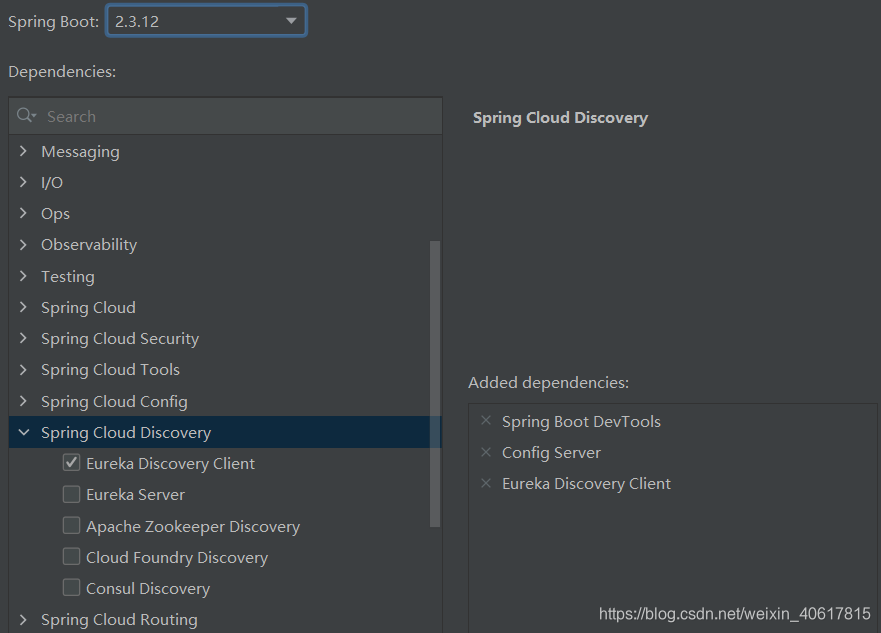Viewport: 881px width, 633px height.
Task: Select the Spring Cloud Security row label
Action: coord(120,339)
